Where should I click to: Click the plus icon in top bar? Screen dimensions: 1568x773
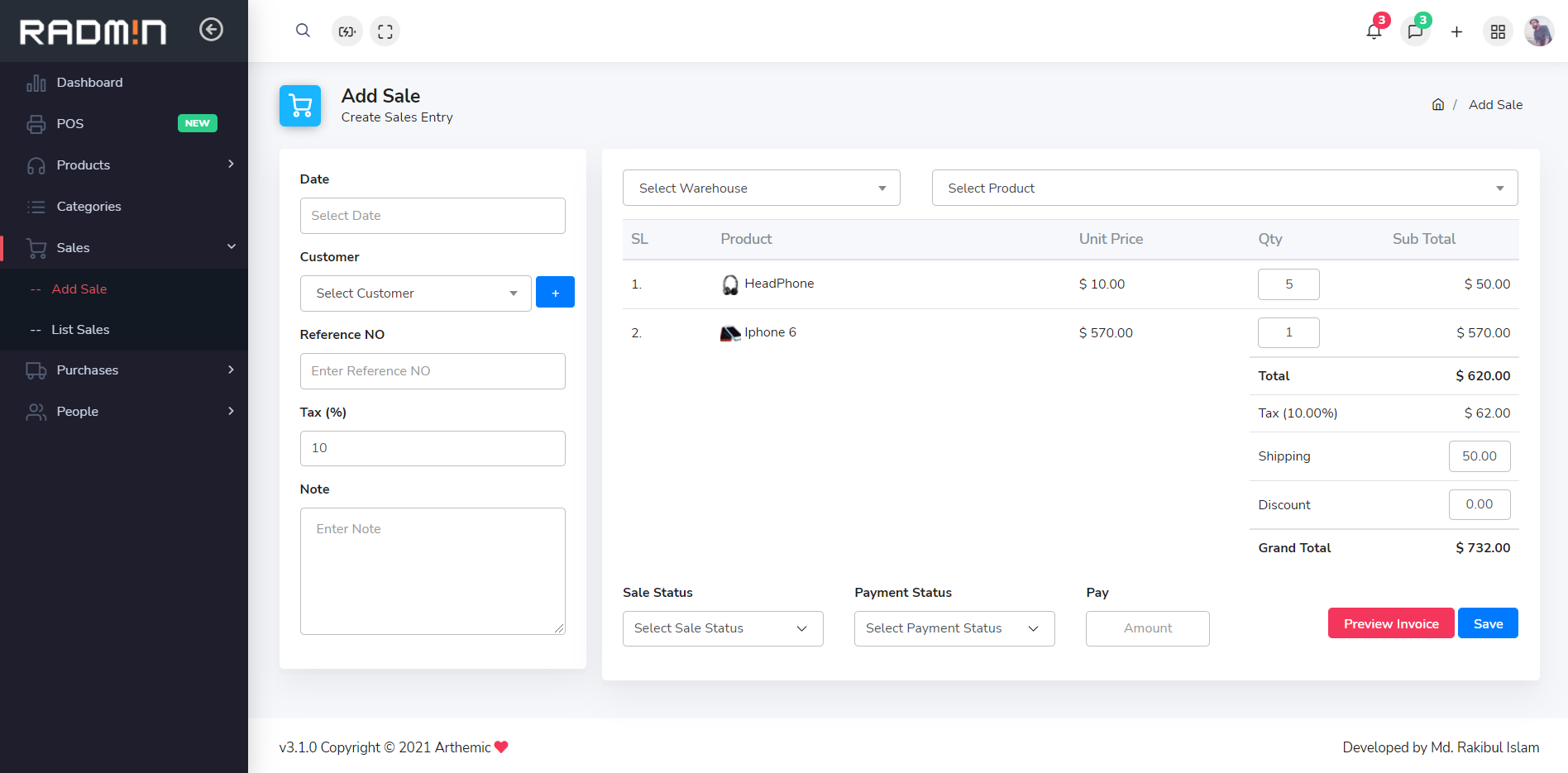click(1456, 31)
